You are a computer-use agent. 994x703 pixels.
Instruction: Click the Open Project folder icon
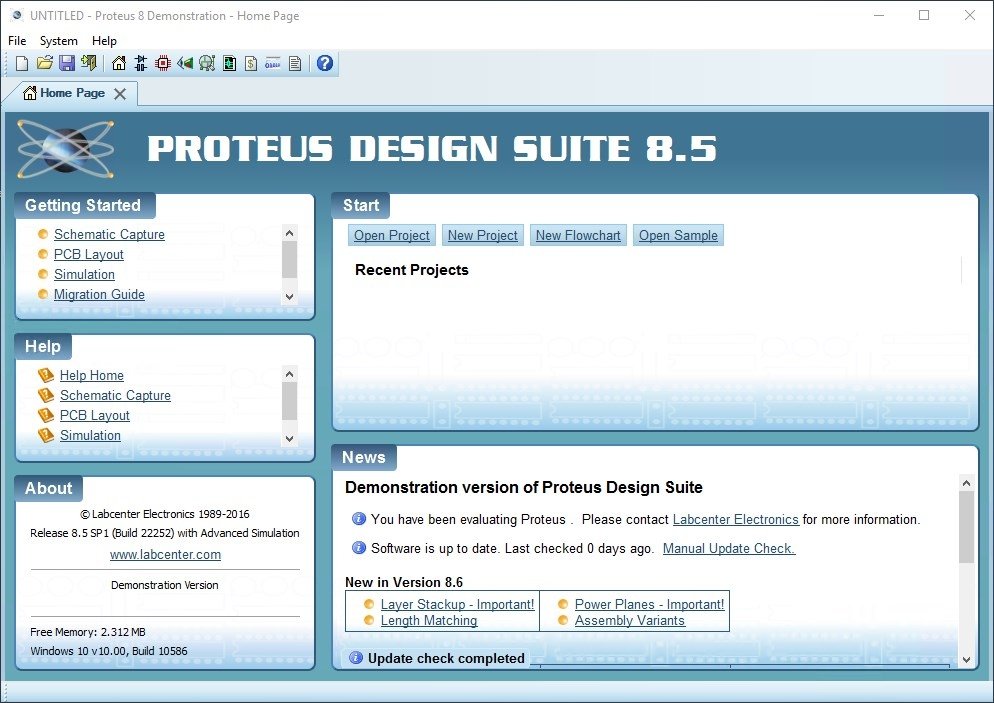[44, 63]
